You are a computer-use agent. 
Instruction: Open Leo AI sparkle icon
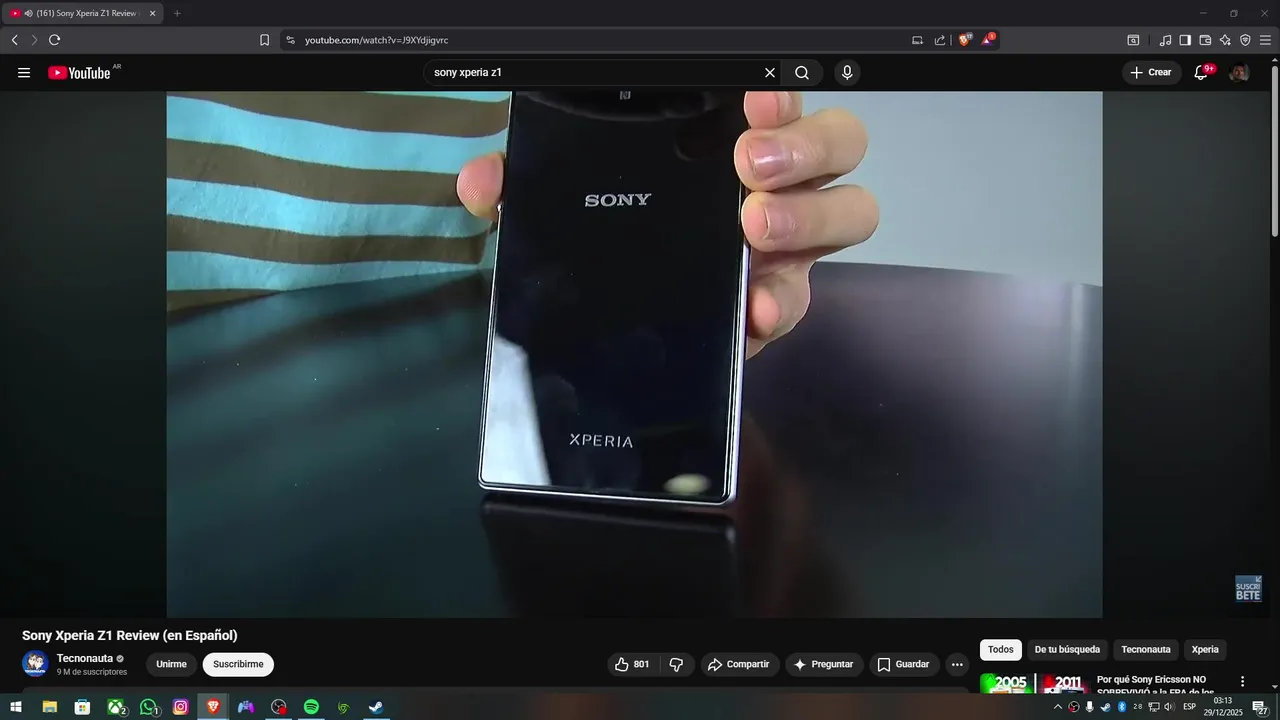tap(1225, 40)
